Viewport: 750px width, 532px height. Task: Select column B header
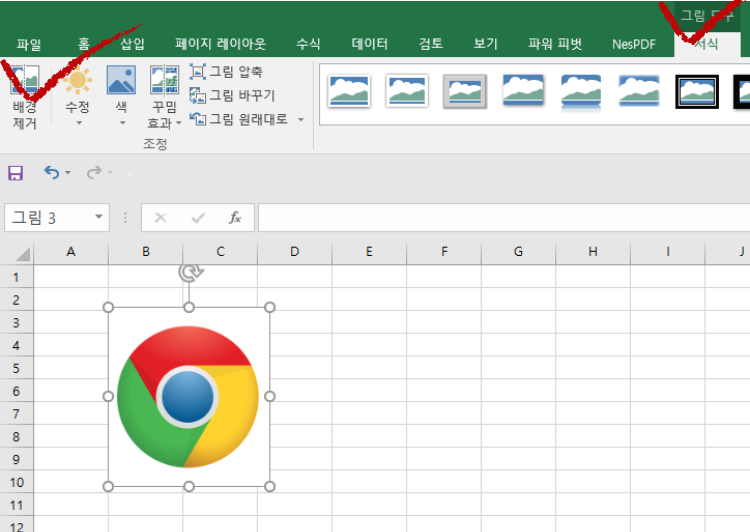[145, 252]
